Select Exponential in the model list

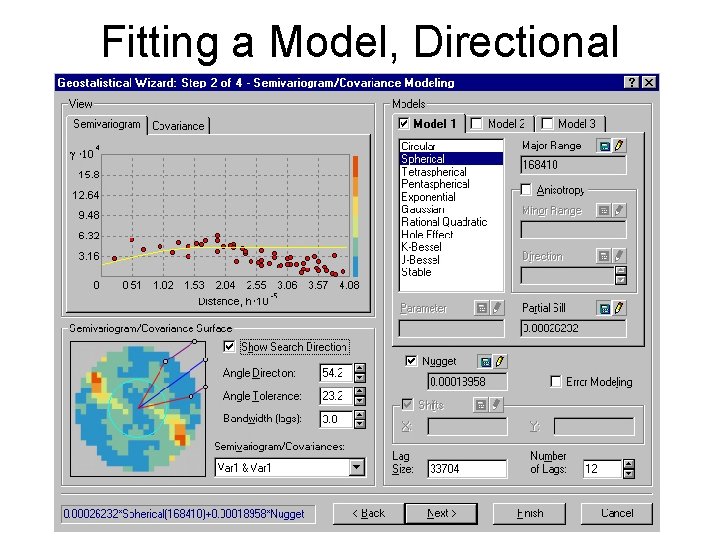[x=451, y=197]
